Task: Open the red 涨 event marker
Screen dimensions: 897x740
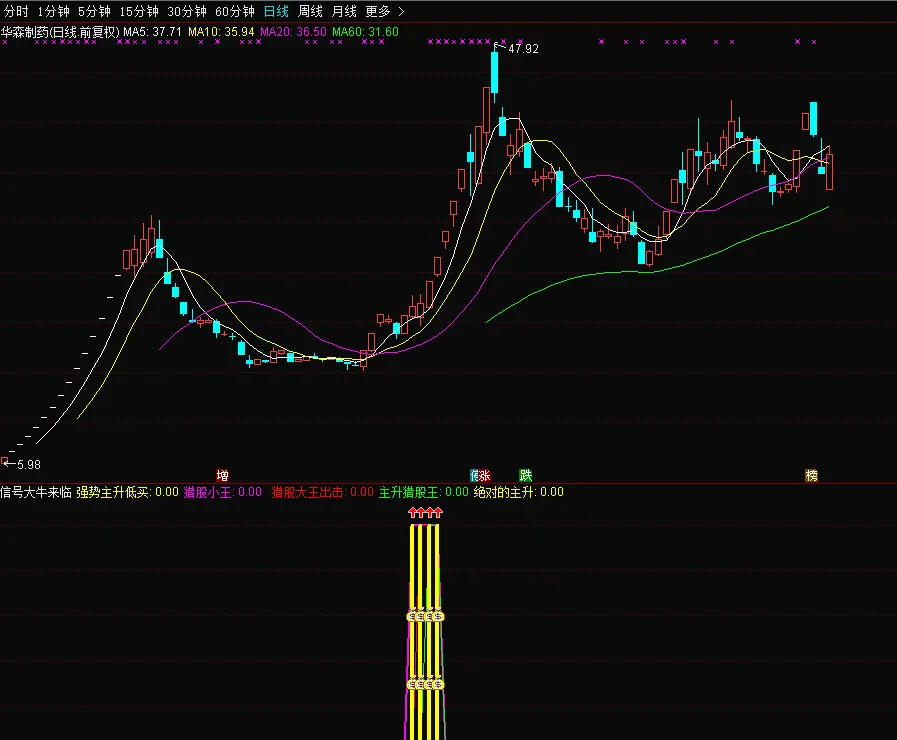Action: coord(485,475)
